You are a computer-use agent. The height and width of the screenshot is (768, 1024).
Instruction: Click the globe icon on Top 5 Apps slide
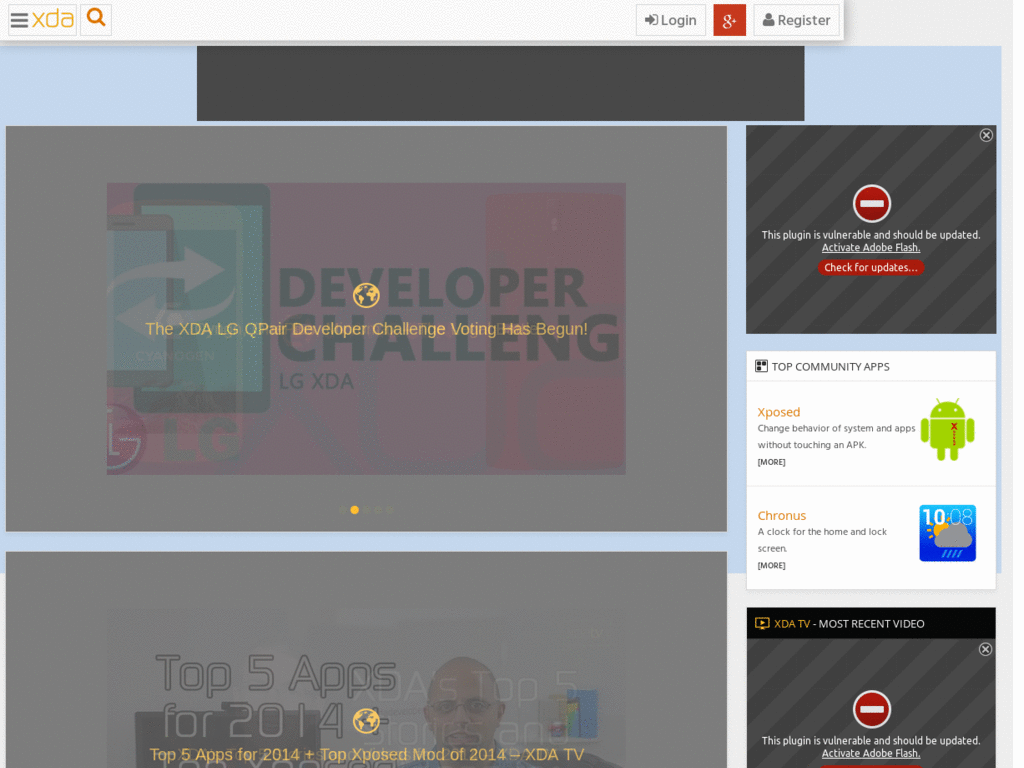pos(366,721)
